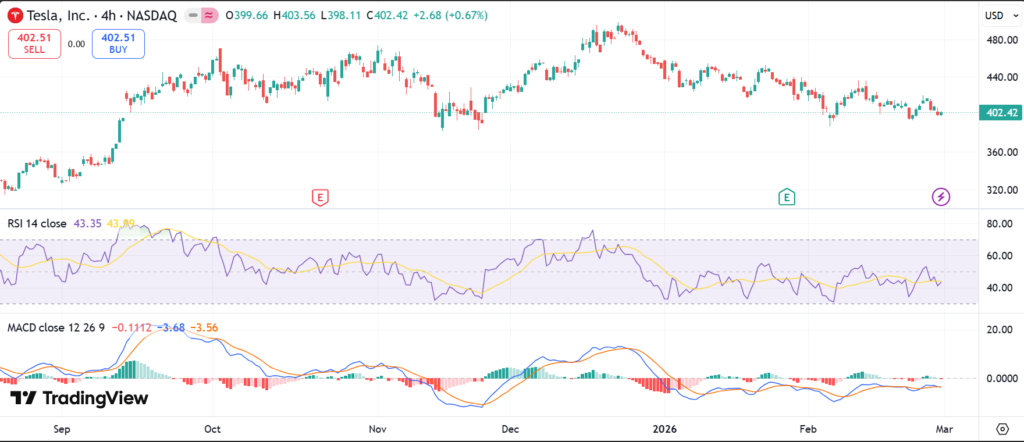Open chart settings gear icon
Image resolution: width=1024 pixels, height=442 pixels.
click(1002, 429)
